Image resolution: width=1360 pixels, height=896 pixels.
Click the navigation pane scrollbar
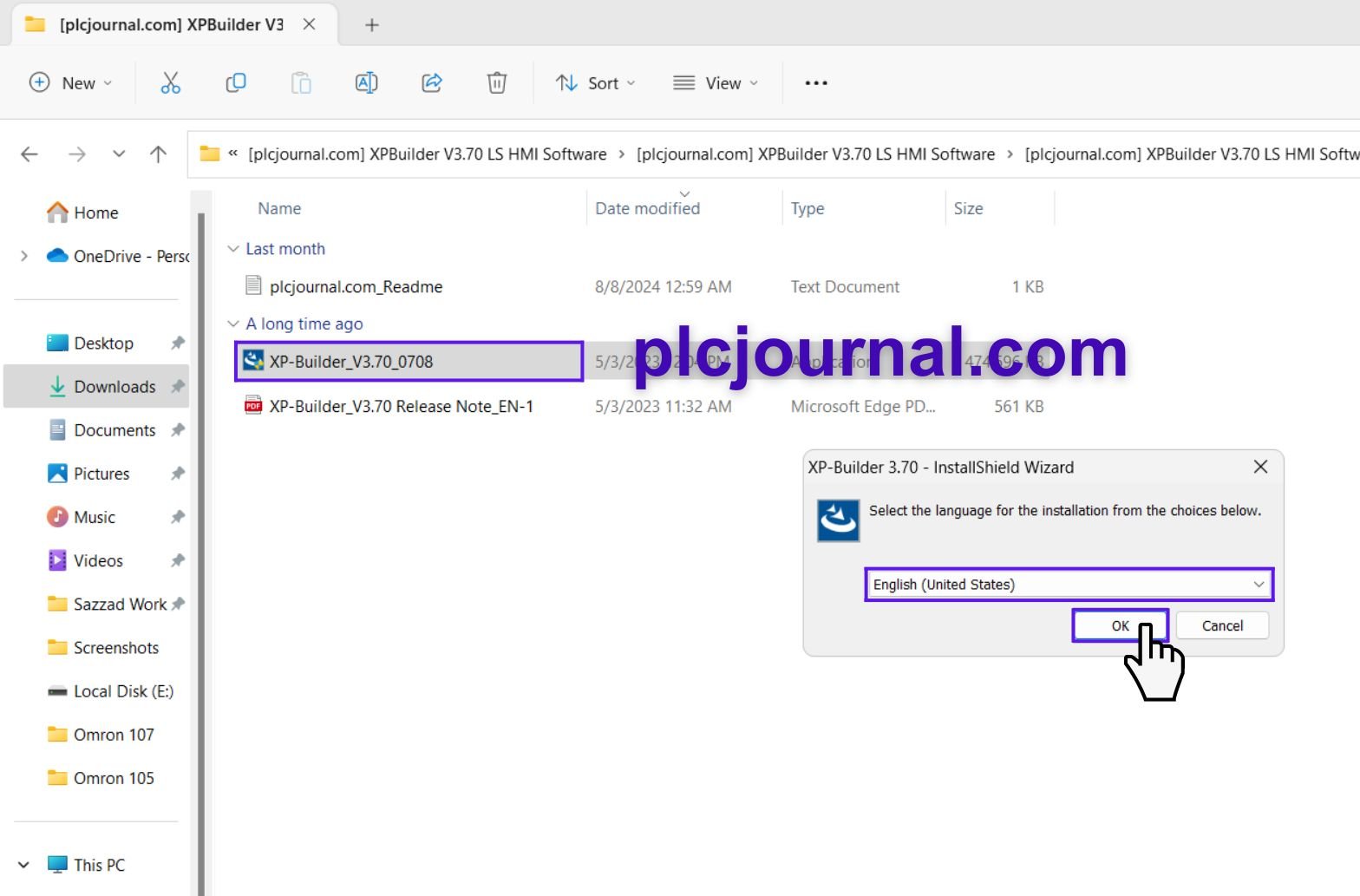pos(202,555)
